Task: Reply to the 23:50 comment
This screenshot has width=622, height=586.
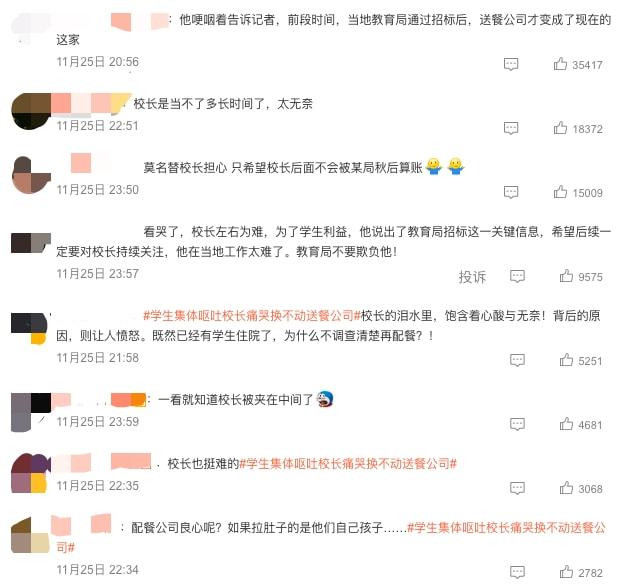Action: pos(511,192)
